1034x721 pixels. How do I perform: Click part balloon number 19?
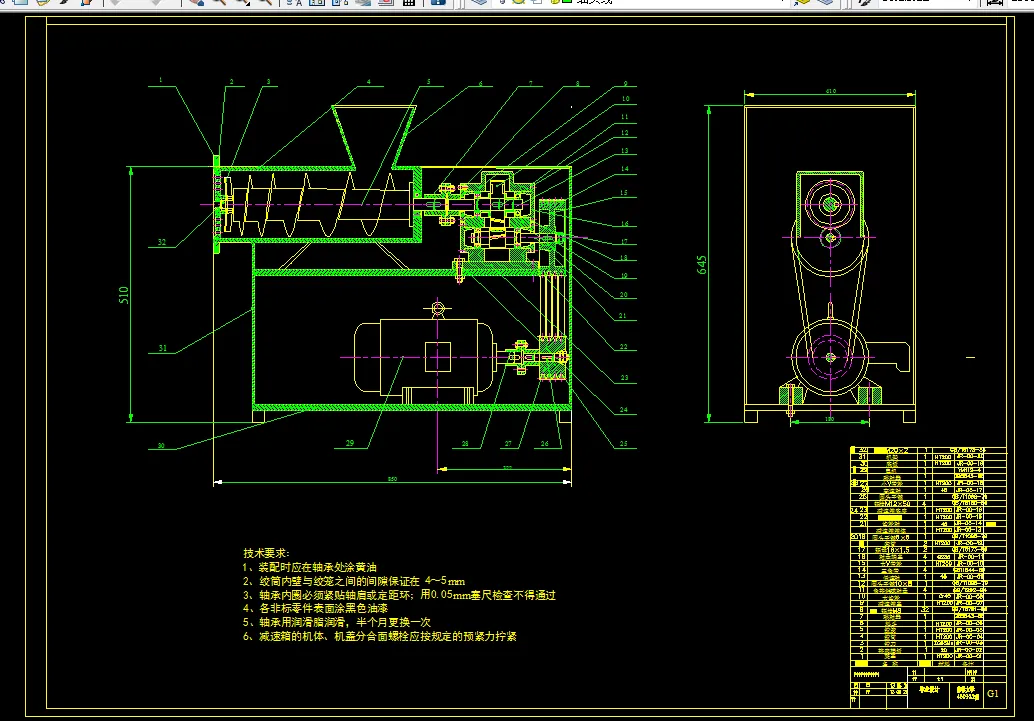click(x=624, y=276)
